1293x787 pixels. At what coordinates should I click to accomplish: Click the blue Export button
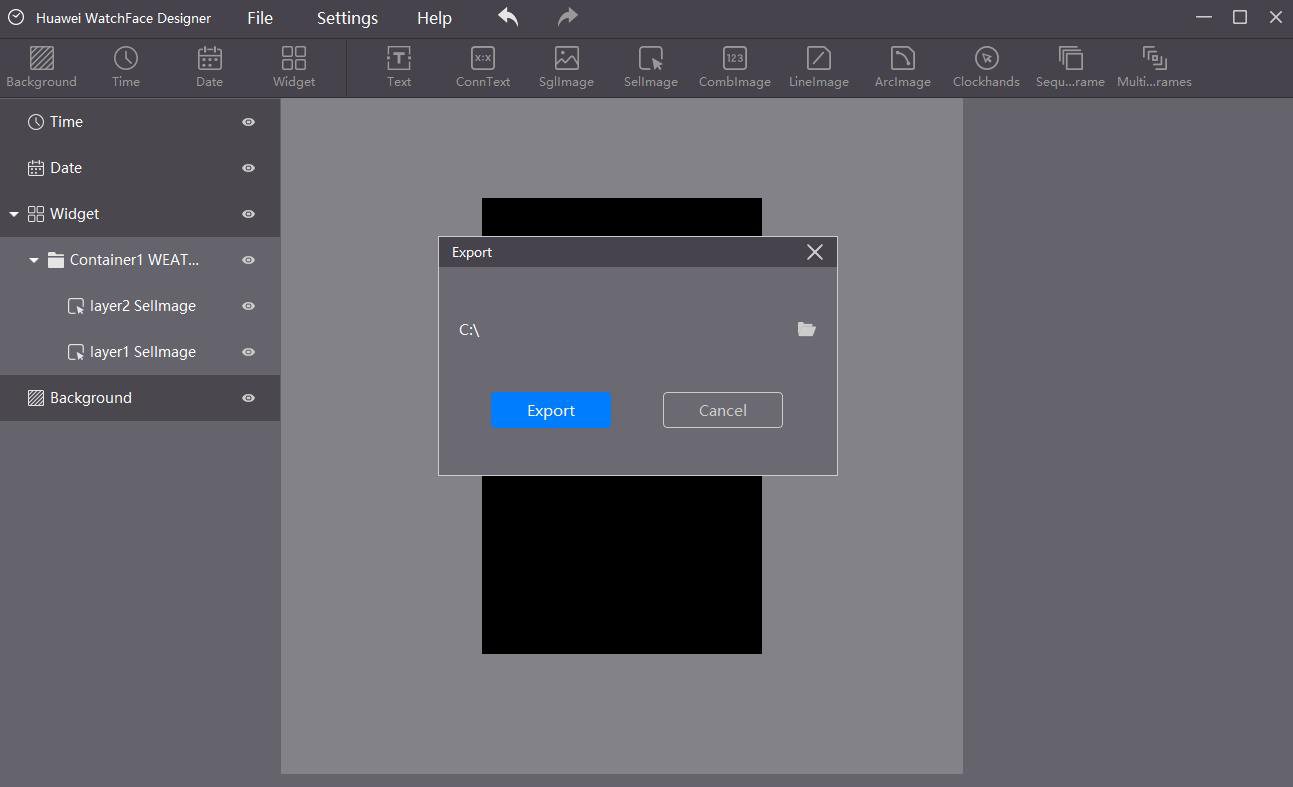click(x=550, y=410)
